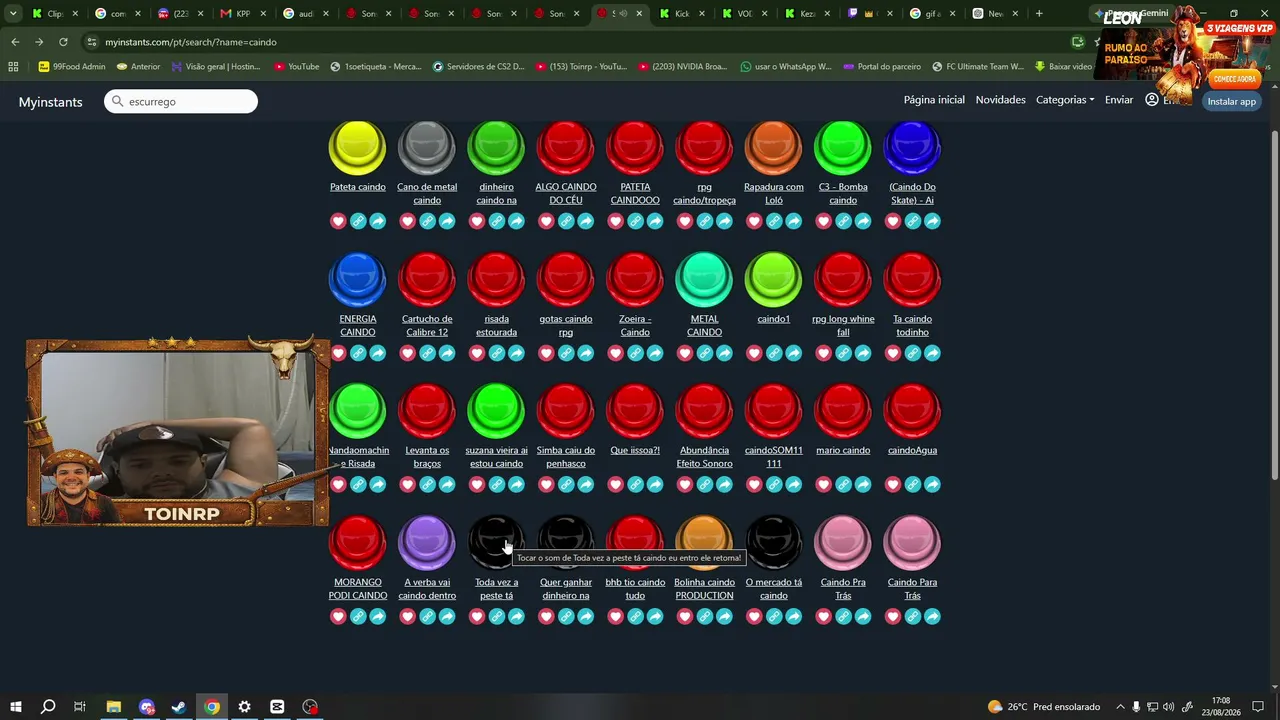Share the Zoeira - Caindo sound
The image size is (1280, 720).
(x=655, y=353)
